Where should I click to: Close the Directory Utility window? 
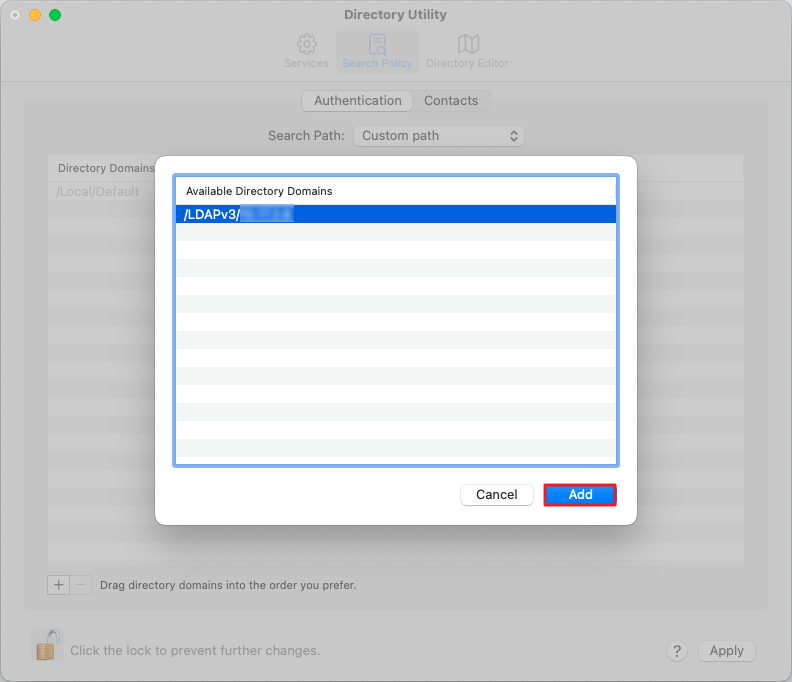point(15,15)
